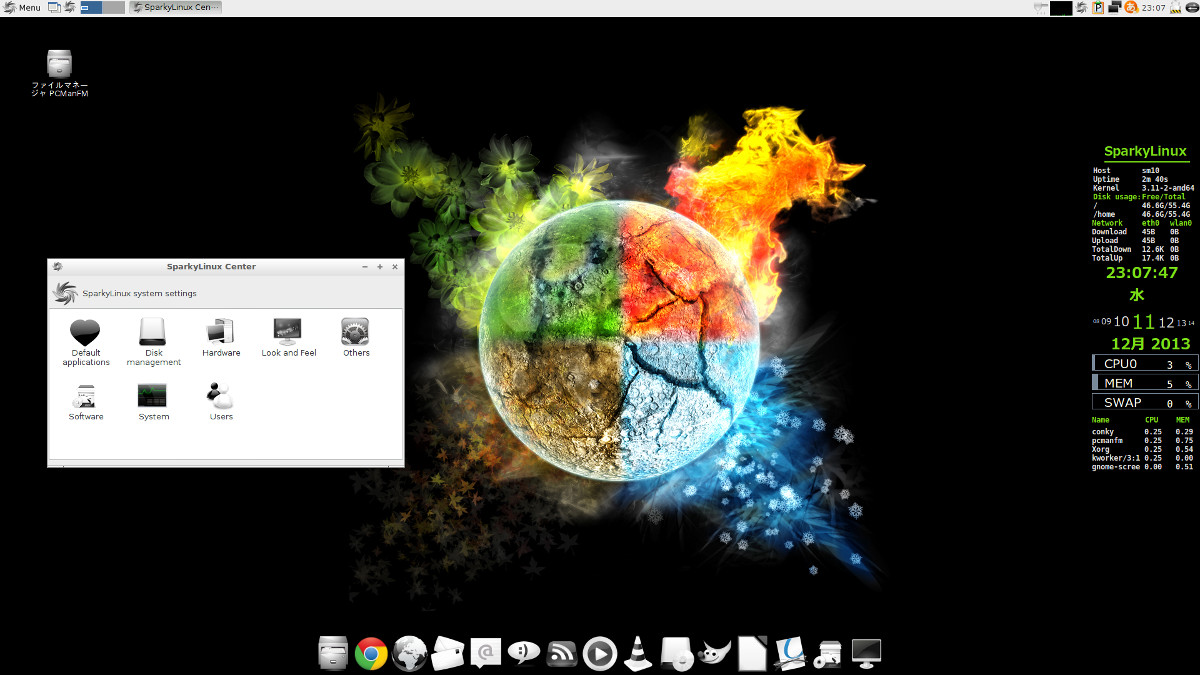
Task: Launch VLC cone icon in dock
Action: point(637,653)
